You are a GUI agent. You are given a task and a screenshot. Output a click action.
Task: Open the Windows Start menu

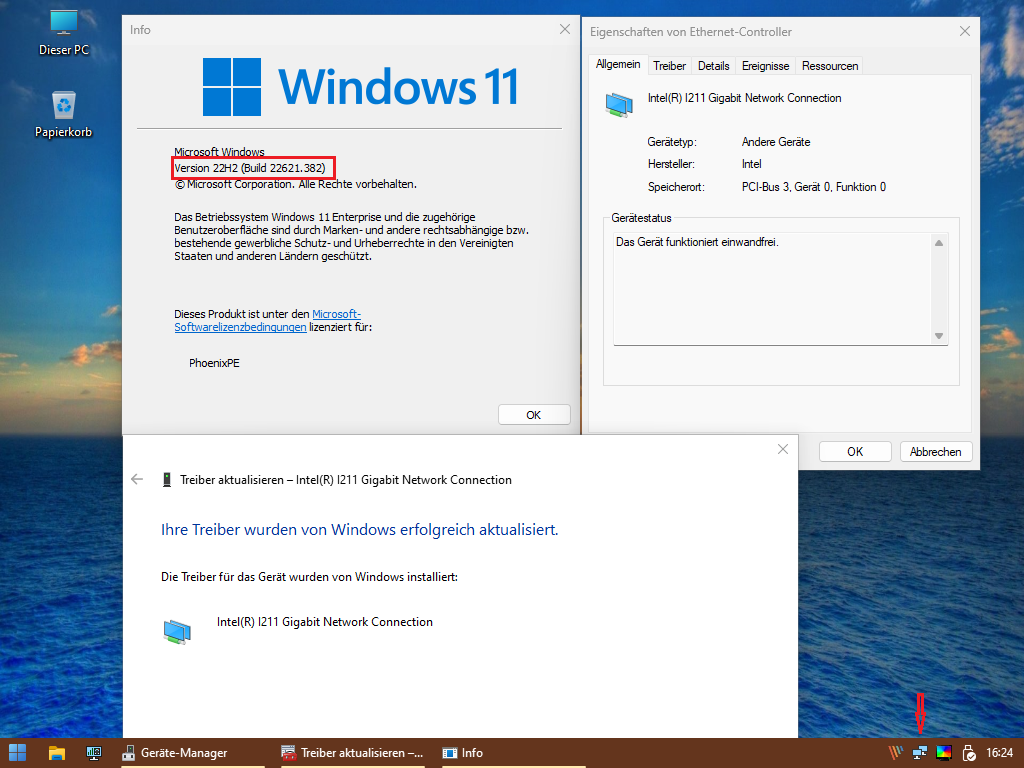click(x=17, y=753)
